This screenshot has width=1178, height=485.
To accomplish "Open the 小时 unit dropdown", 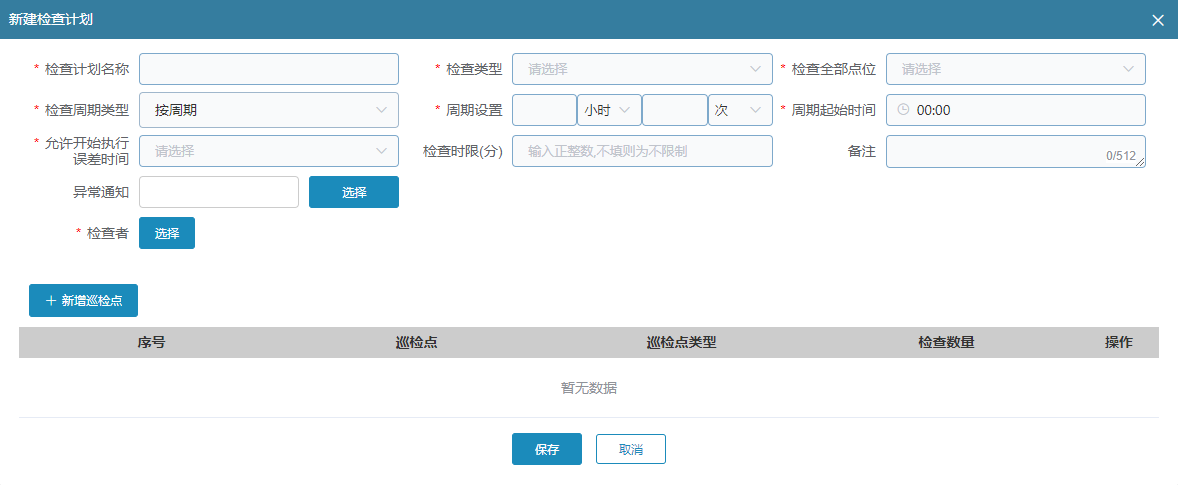I will click(609, 110).
